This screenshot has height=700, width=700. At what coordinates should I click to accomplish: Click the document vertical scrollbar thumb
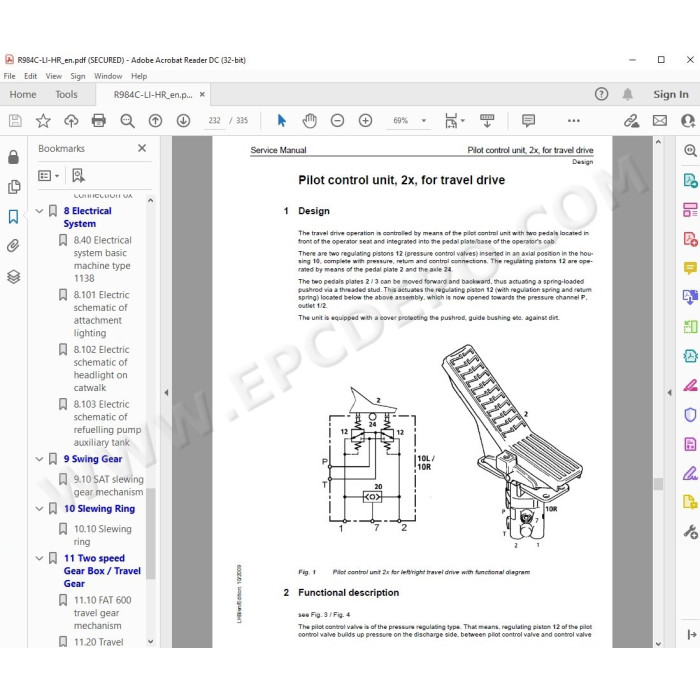coord(658,484)
